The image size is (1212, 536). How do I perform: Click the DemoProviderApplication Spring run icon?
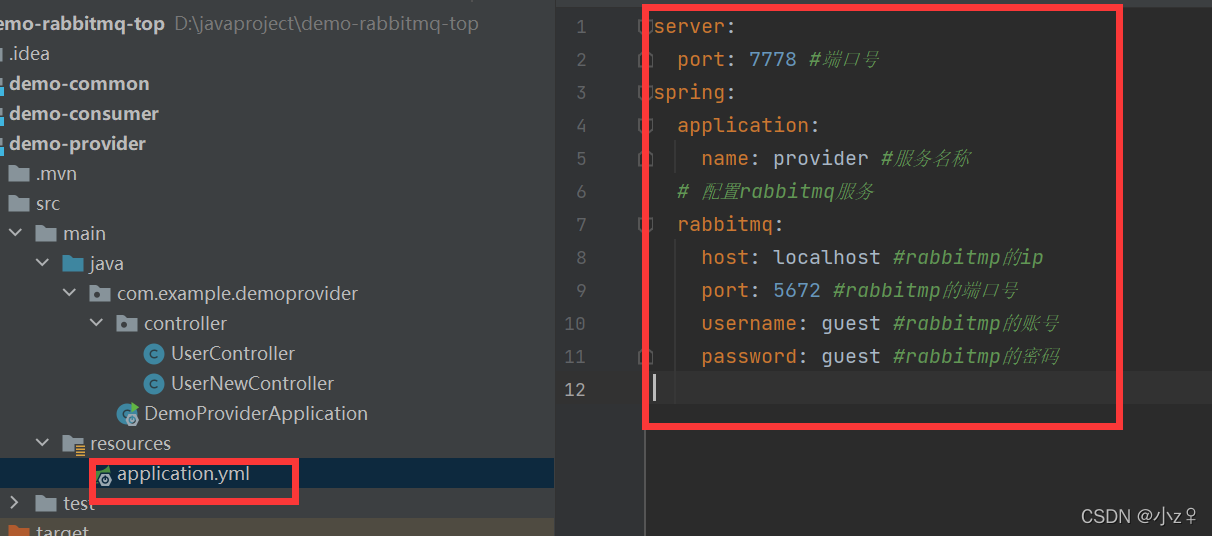click(128, 414)
